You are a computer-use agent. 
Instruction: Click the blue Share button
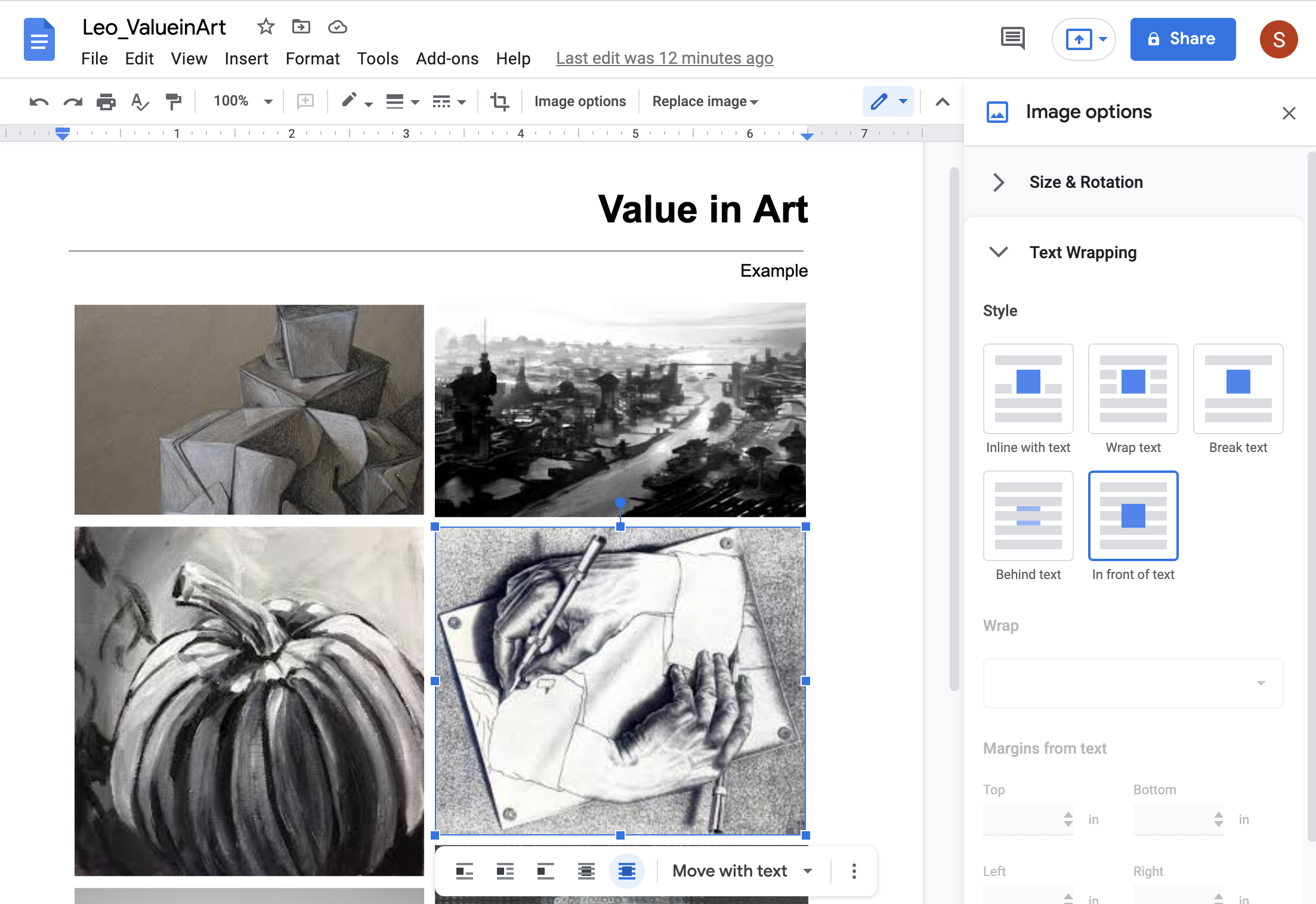[1182, 39]
